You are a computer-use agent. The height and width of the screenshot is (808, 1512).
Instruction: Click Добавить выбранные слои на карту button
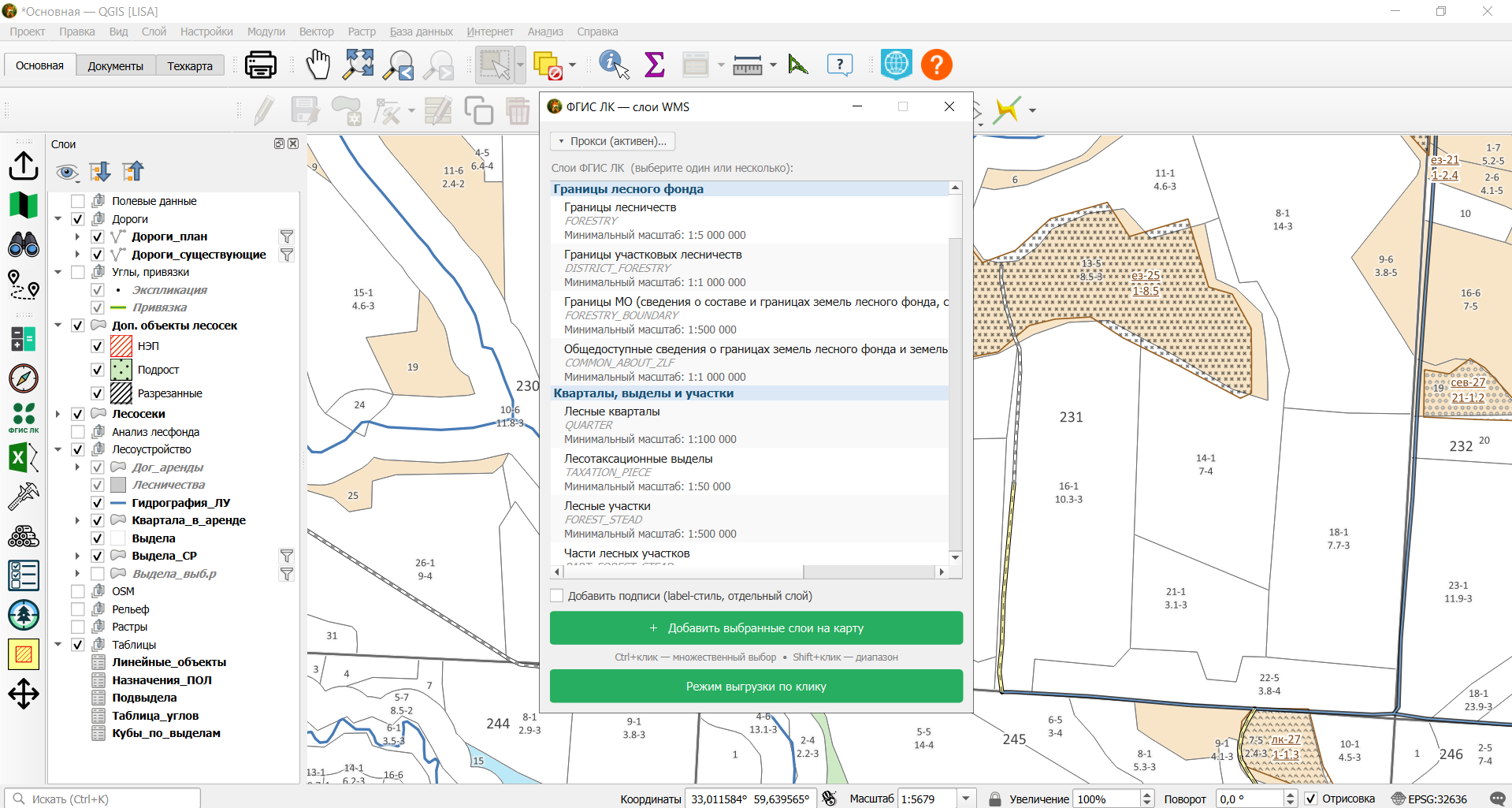pos(756,628)
